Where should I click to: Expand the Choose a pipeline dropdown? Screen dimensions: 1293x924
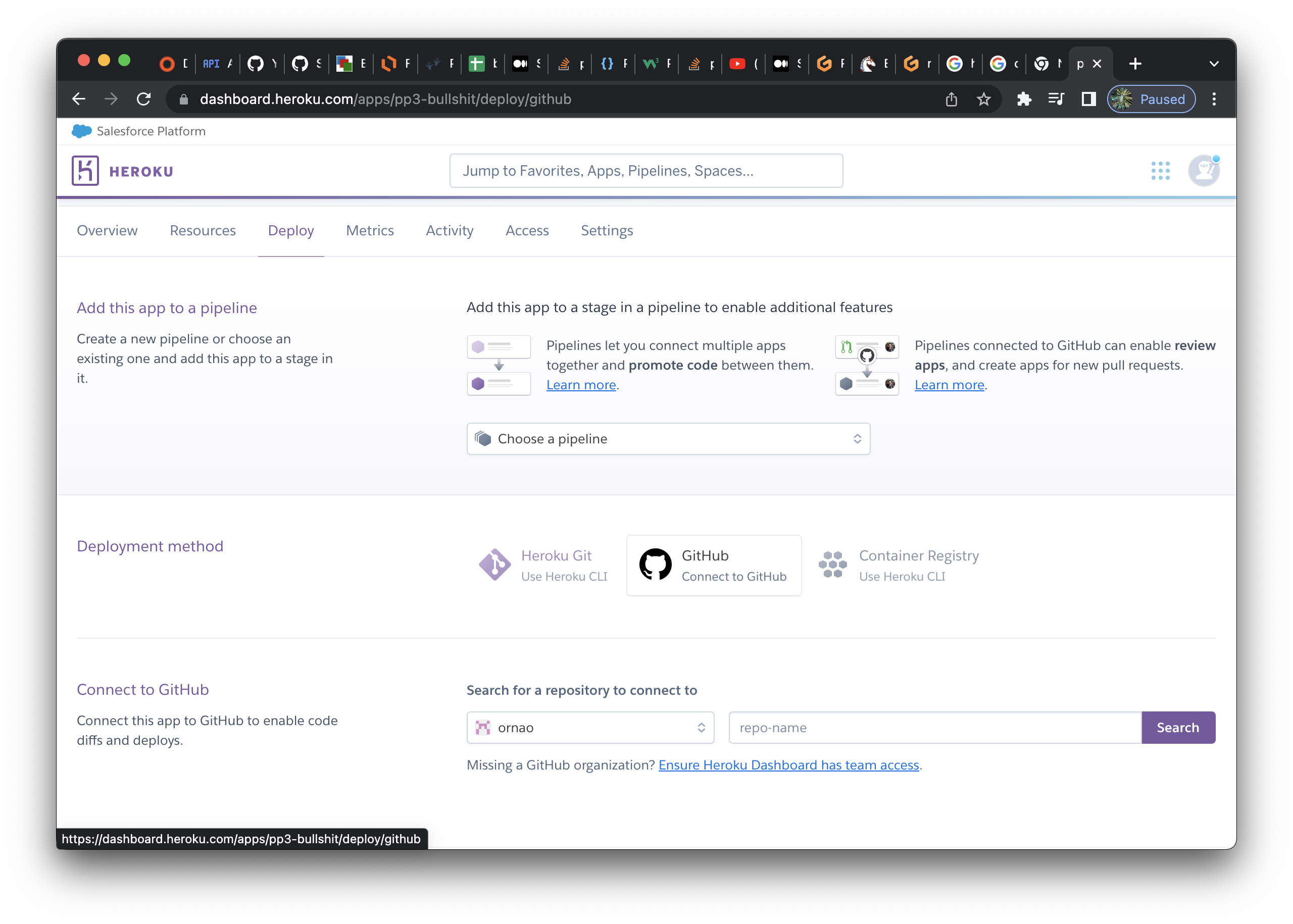(668, 439)
